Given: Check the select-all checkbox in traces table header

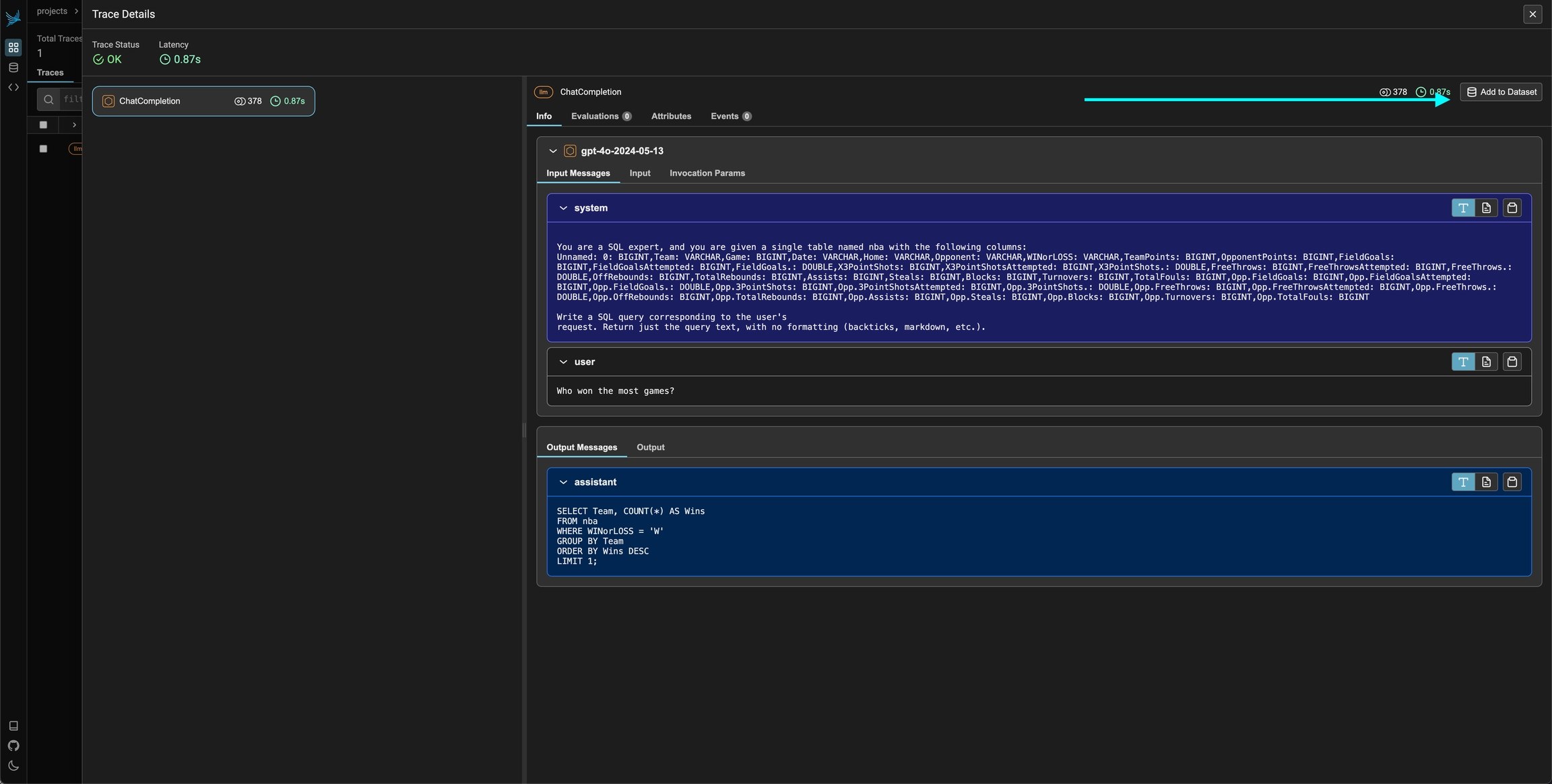Looking at the screenshot, I should (x=43, y=125).
